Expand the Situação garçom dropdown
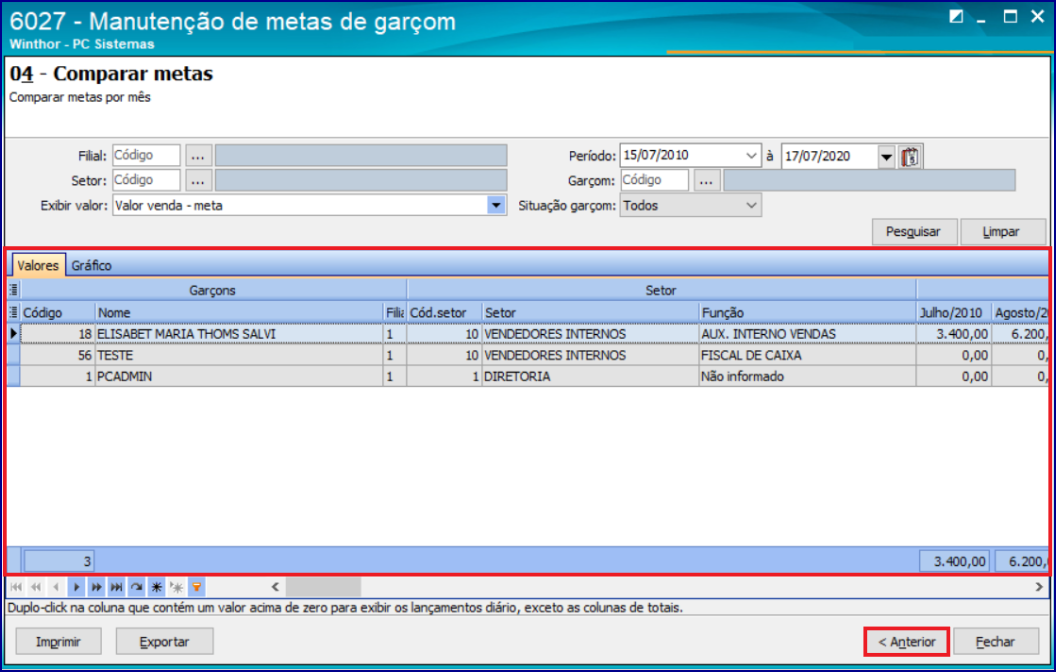This screenshot has height=672, width=1056. click(x=752, y=205)
